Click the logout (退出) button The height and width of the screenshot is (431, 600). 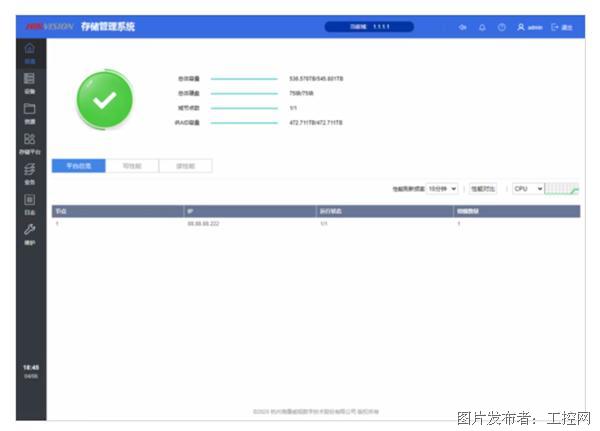tap(562, 27)
